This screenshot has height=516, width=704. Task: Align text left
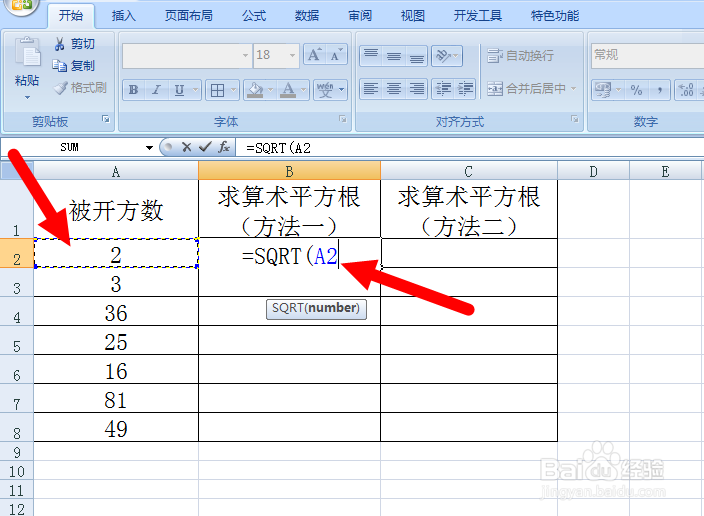coord(371,89)
